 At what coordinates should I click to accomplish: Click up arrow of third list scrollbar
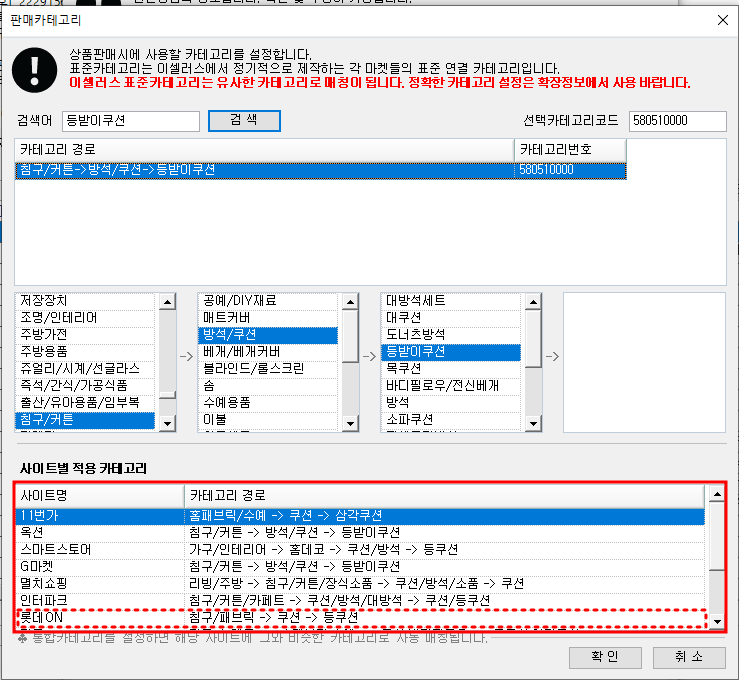pos(533,301)
